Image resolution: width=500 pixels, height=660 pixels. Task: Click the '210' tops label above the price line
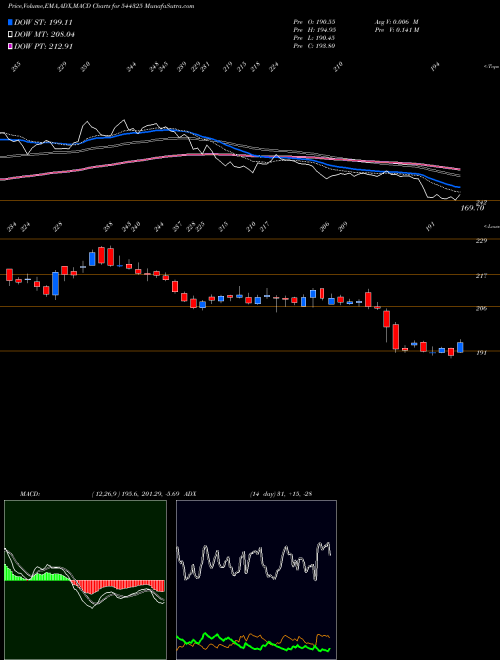[x=338, y=67]
